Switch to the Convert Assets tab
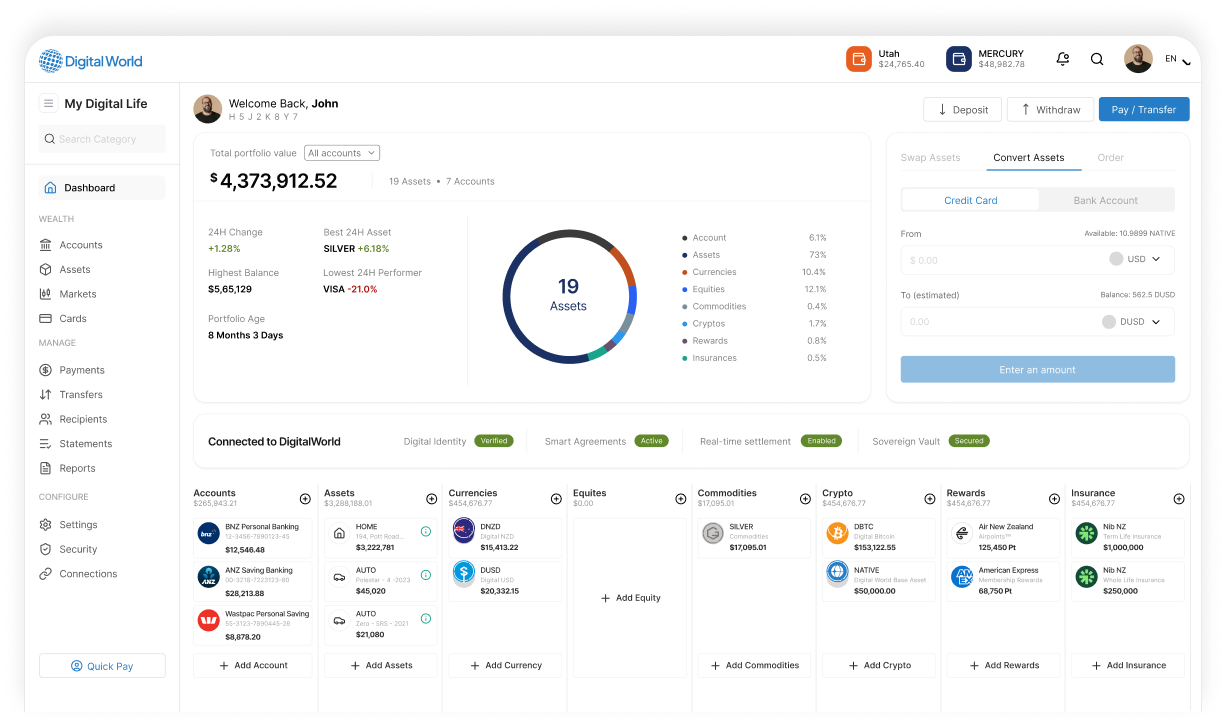Image resolution: width=1226 pixels, height=725 pixels. tap(1029, 158)
